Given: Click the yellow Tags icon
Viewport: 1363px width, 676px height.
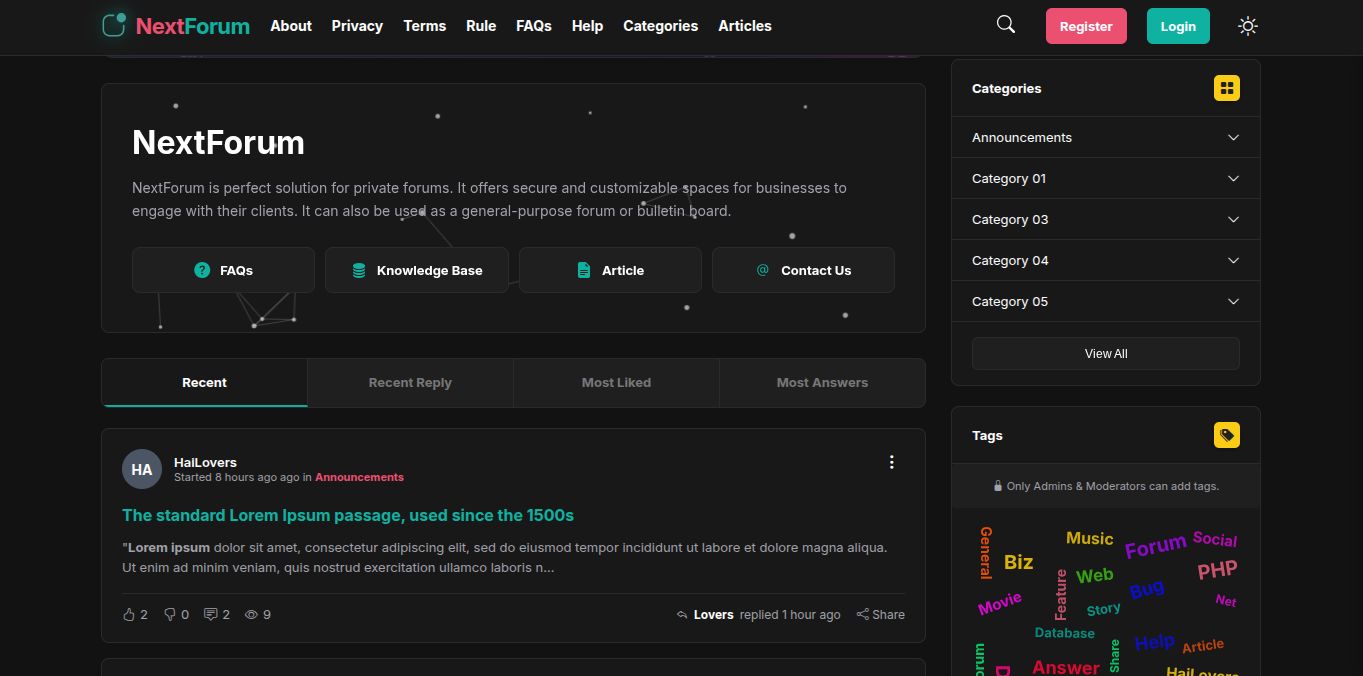Looking at the screenshot, I should [x=1226, y=435].
